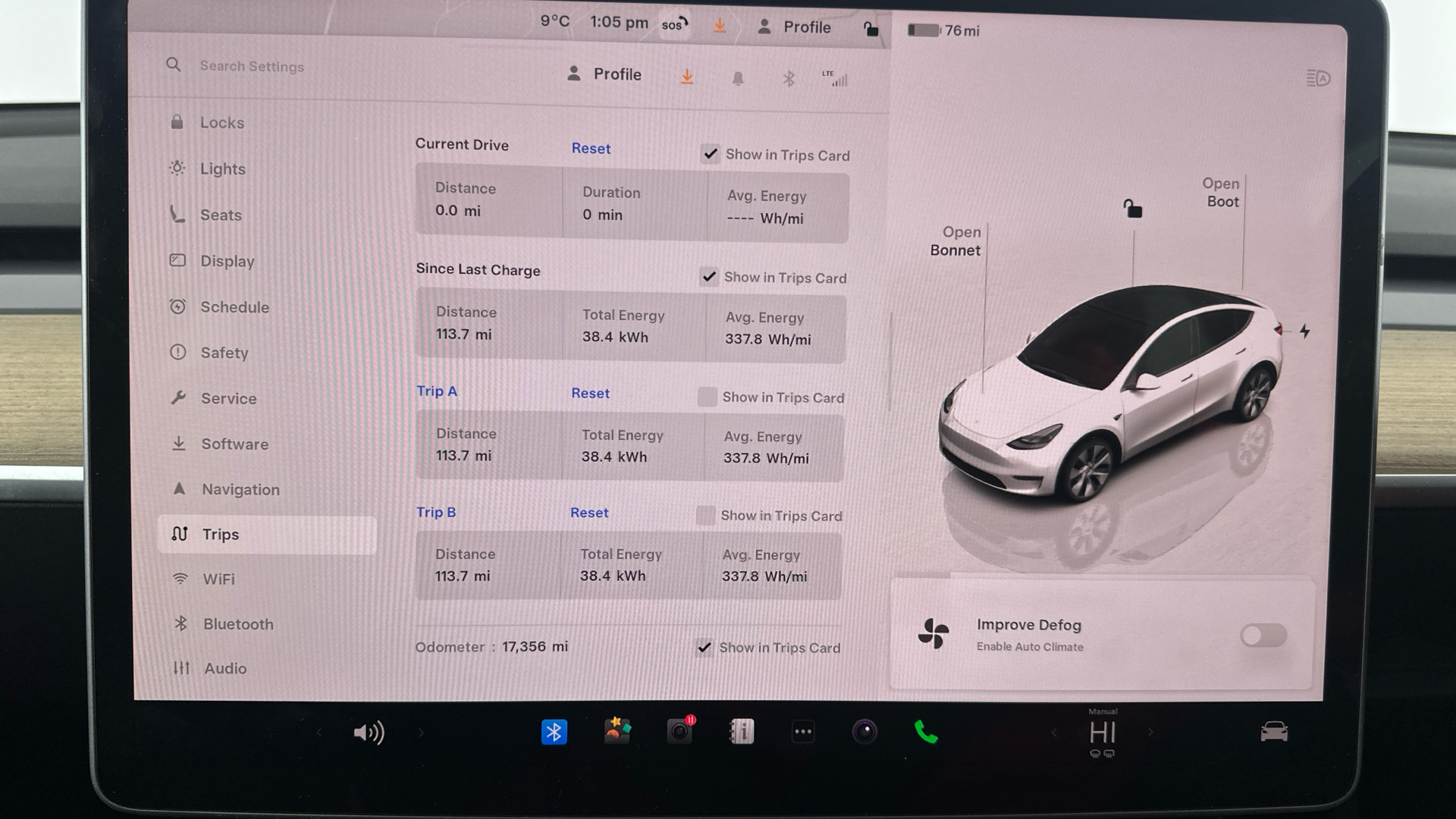Raise temperature with the right chevron
This screenshot has width=1456, height=819.
click(x=1150, y=733)
